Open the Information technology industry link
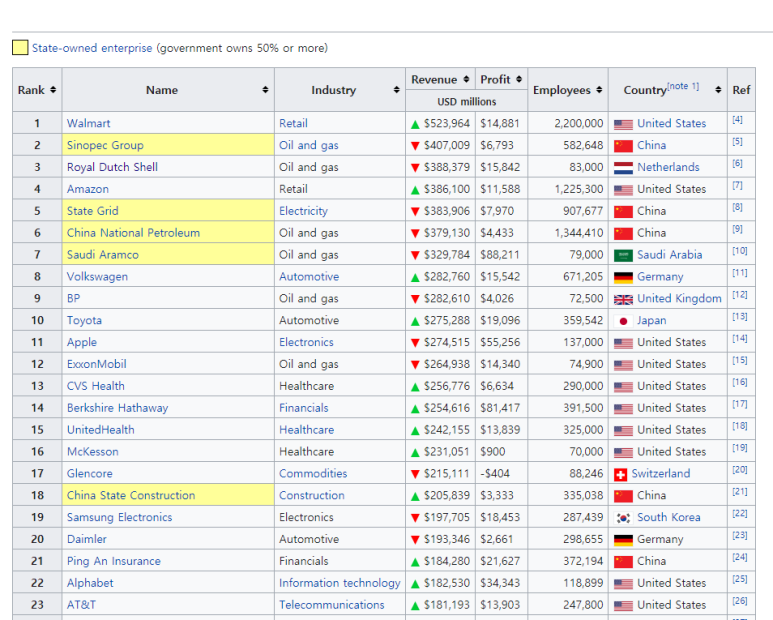 click(340, 583)
